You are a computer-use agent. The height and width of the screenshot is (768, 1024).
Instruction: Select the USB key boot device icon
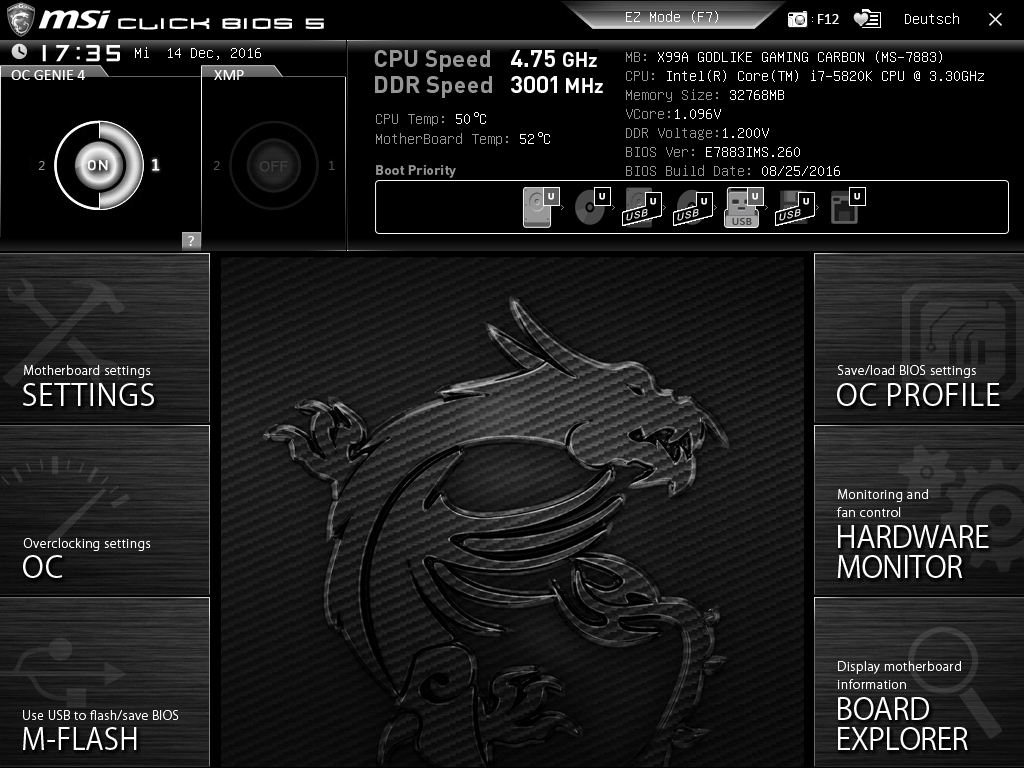pyautogui.click(x=744, y=207)
